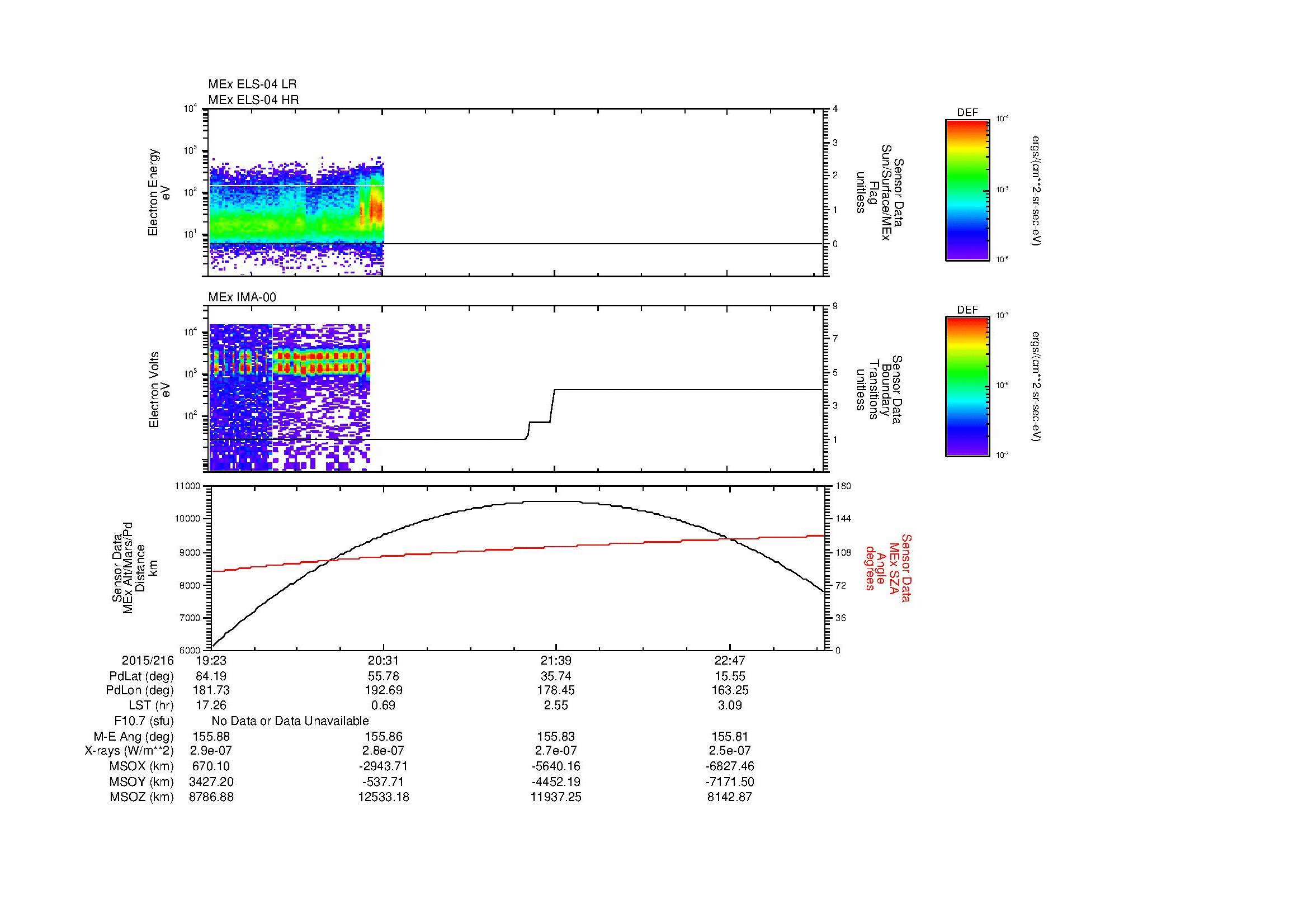Click the 20:31 time tick label
Viewport: 1308px width, 924px height.
coord(384,661)
